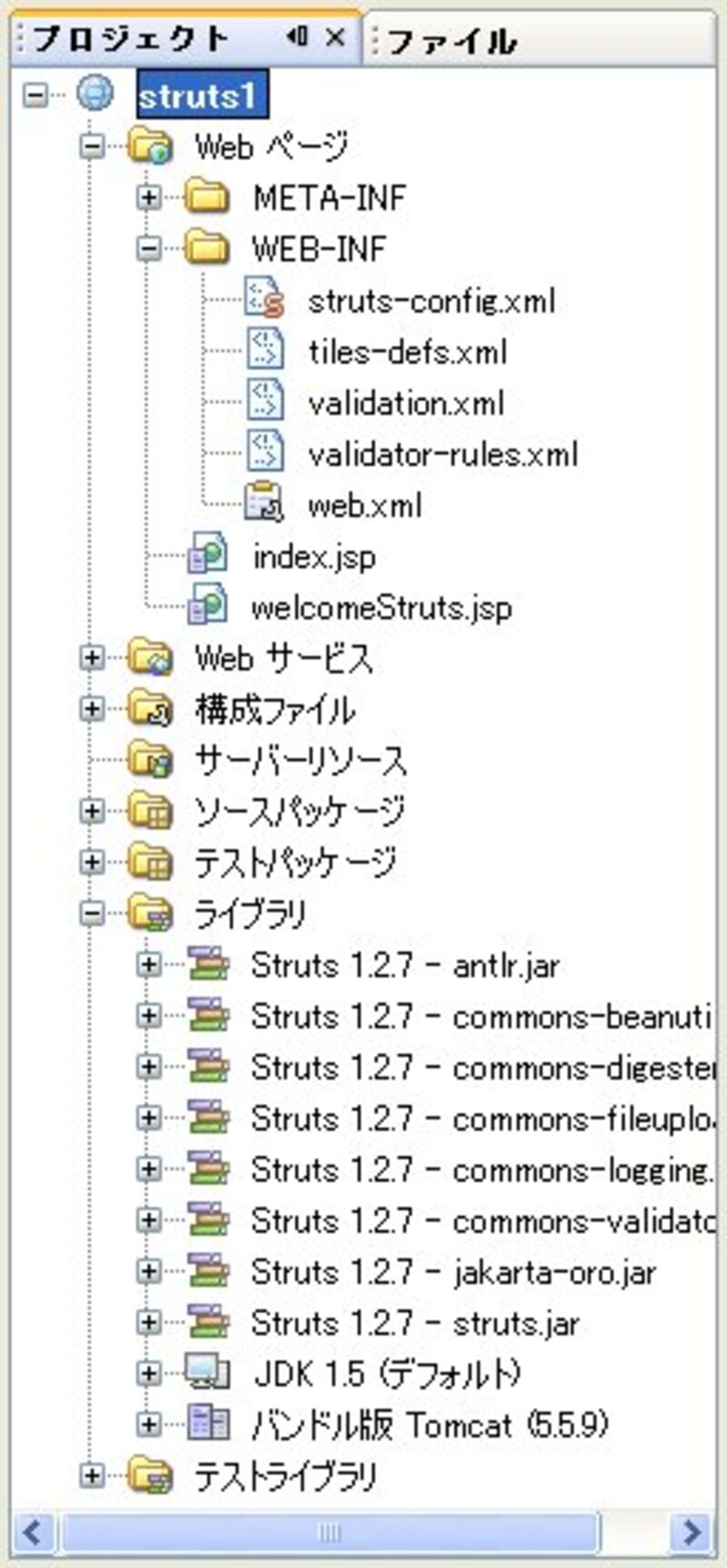Image resolution: width=727 pixels, height=1568 pixels.
Task: Expand the ソースパッケージ node
Action: [x=91, y=810]
